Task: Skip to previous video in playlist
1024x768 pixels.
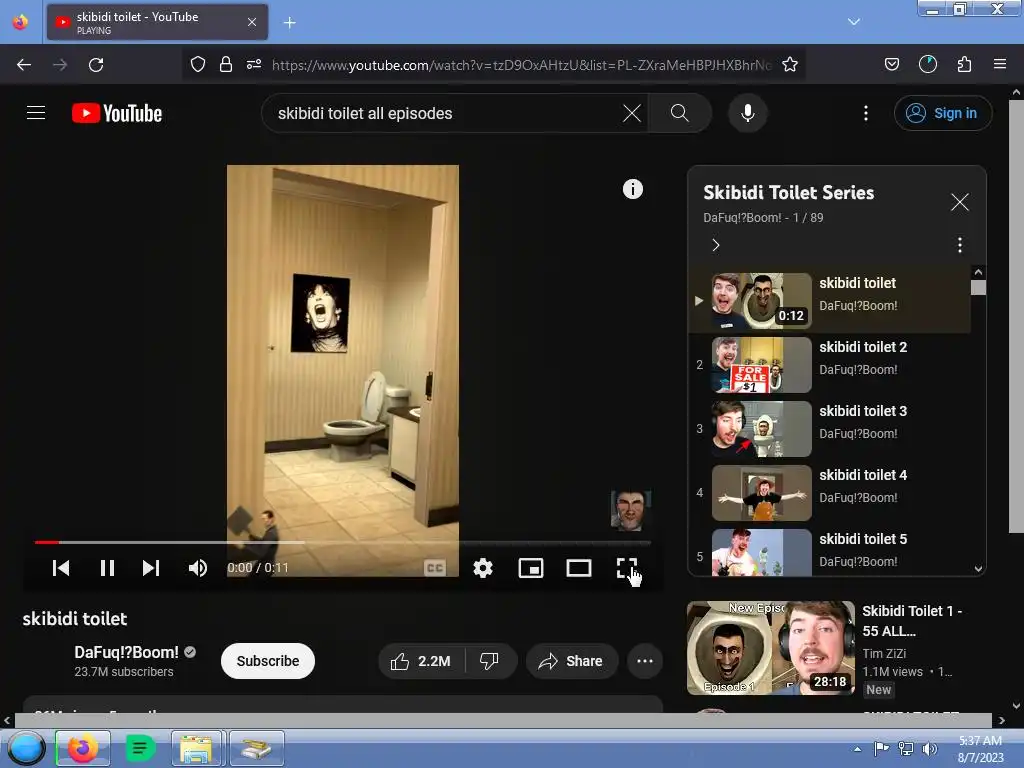Action: (x=61, y=568)
